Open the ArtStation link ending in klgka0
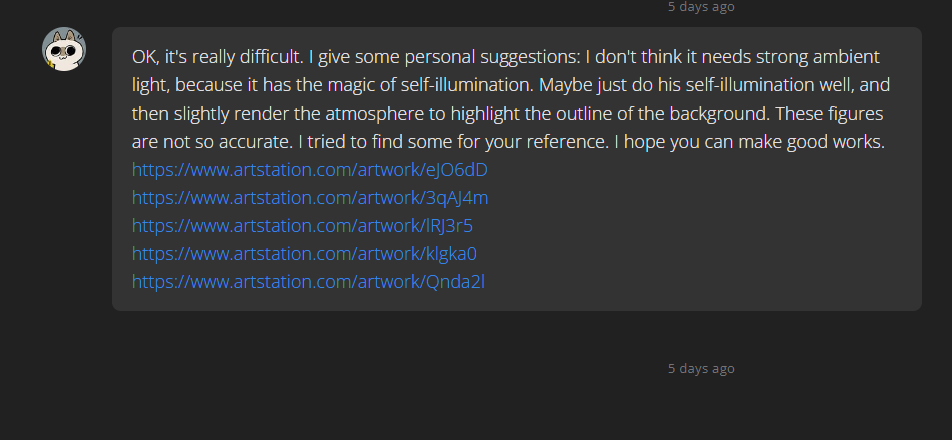This screenshot has height=440, width=952. point(304,253)
